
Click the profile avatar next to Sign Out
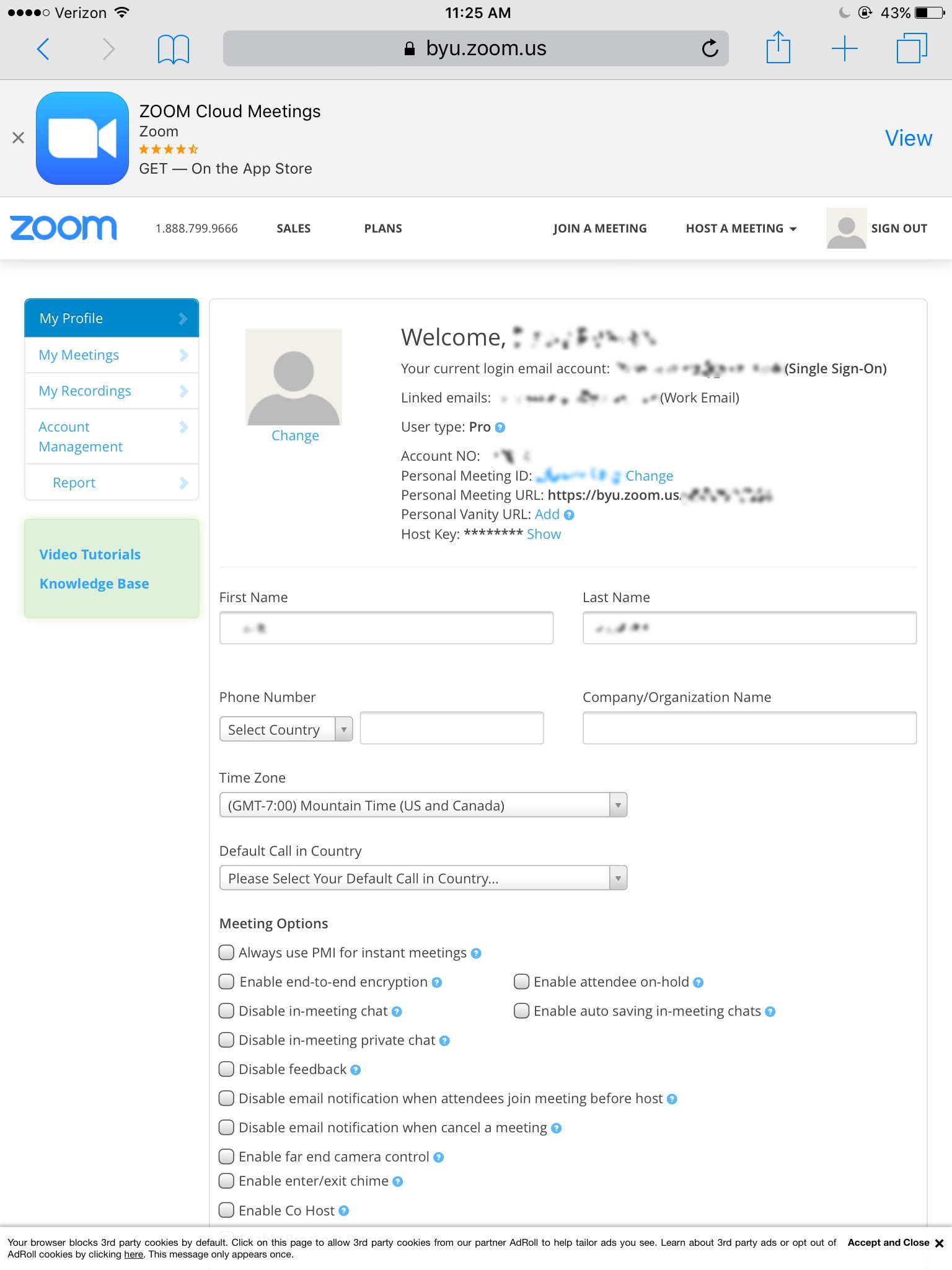[845, 228]
